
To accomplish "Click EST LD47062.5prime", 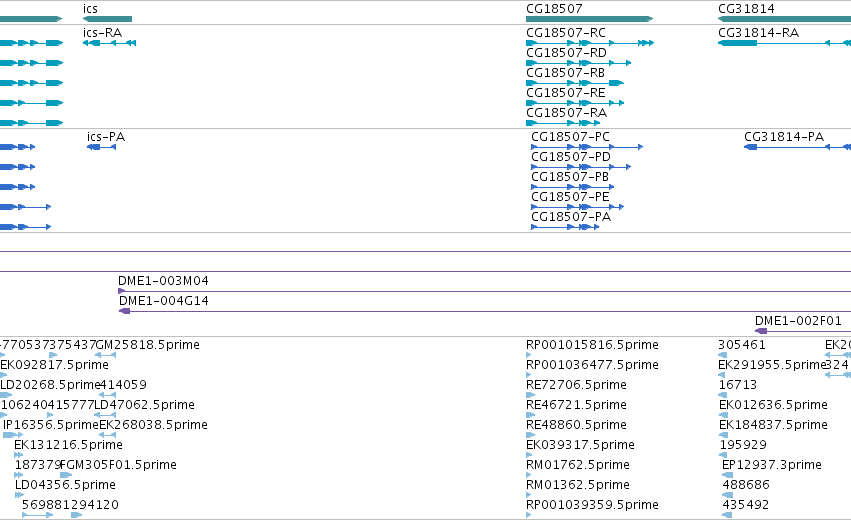I will [x=144, y=405].
